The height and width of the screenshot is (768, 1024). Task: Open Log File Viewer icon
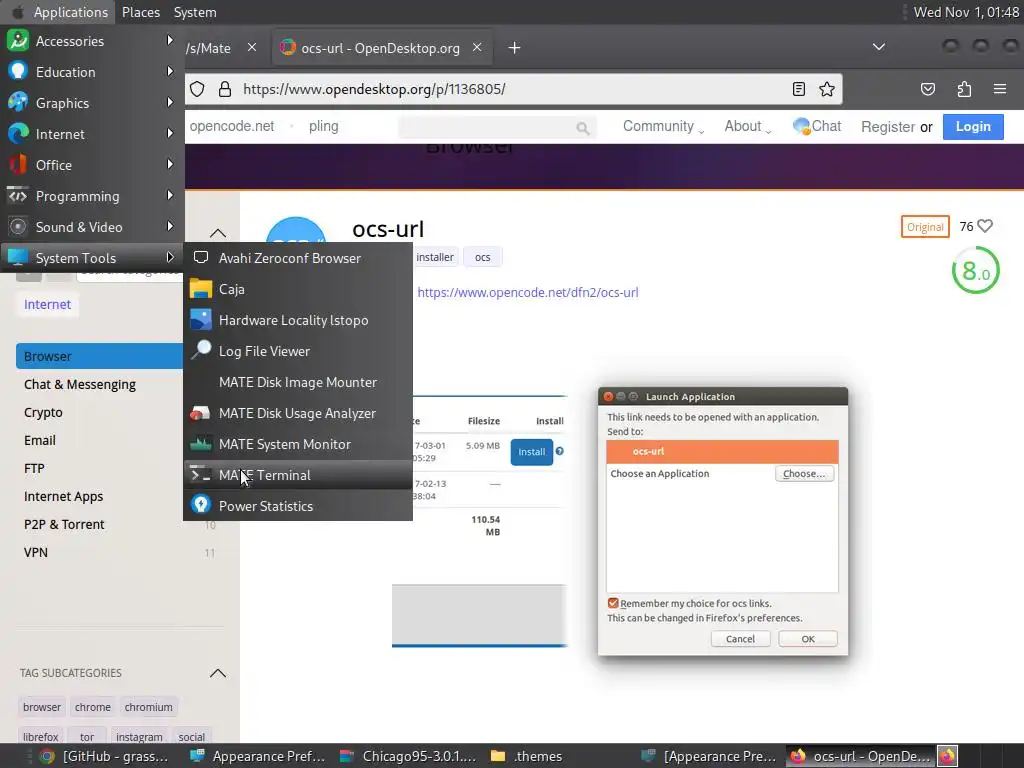click(200, 350)
